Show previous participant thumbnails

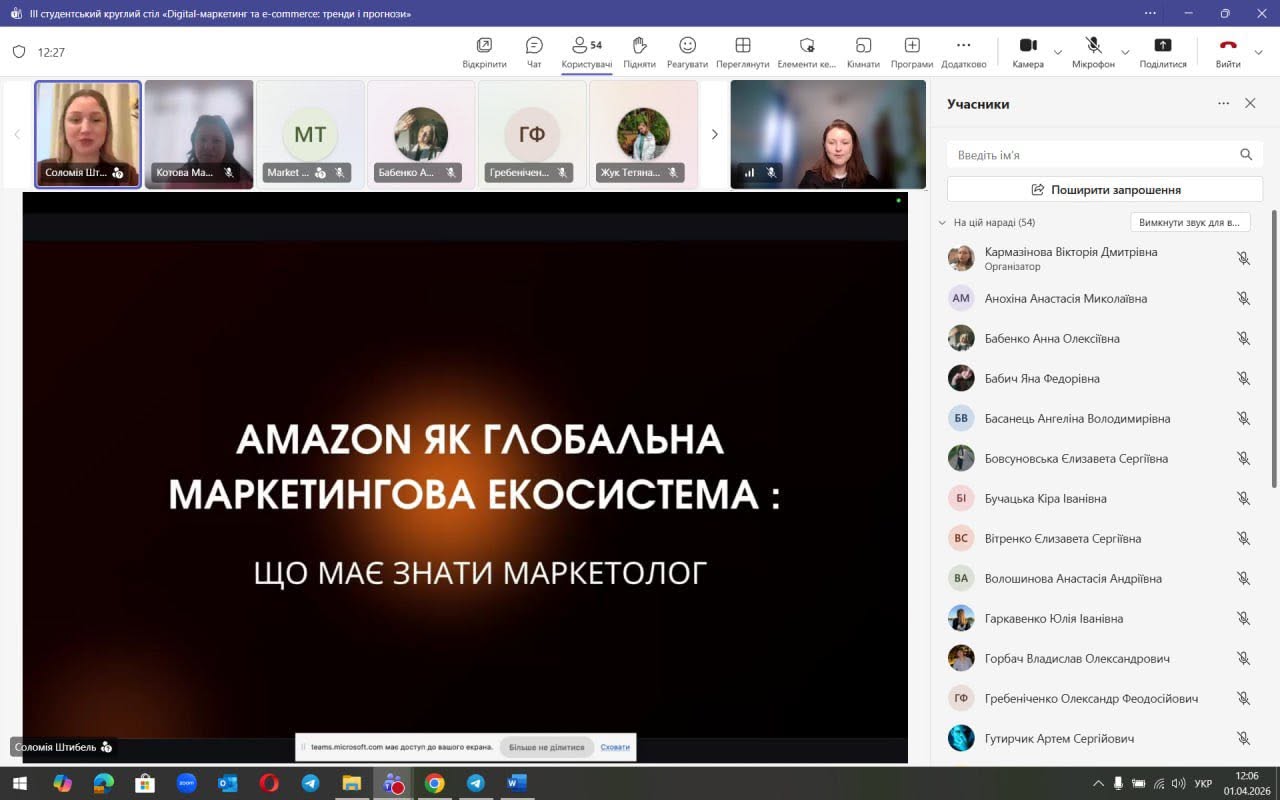tap(16, 134)
